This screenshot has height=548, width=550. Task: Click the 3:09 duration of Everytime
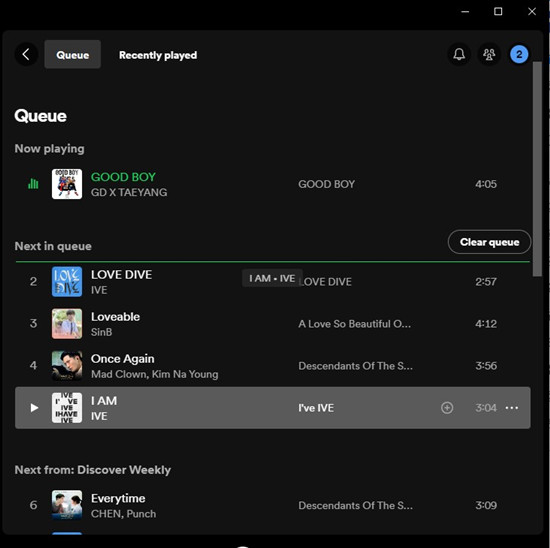486,505
